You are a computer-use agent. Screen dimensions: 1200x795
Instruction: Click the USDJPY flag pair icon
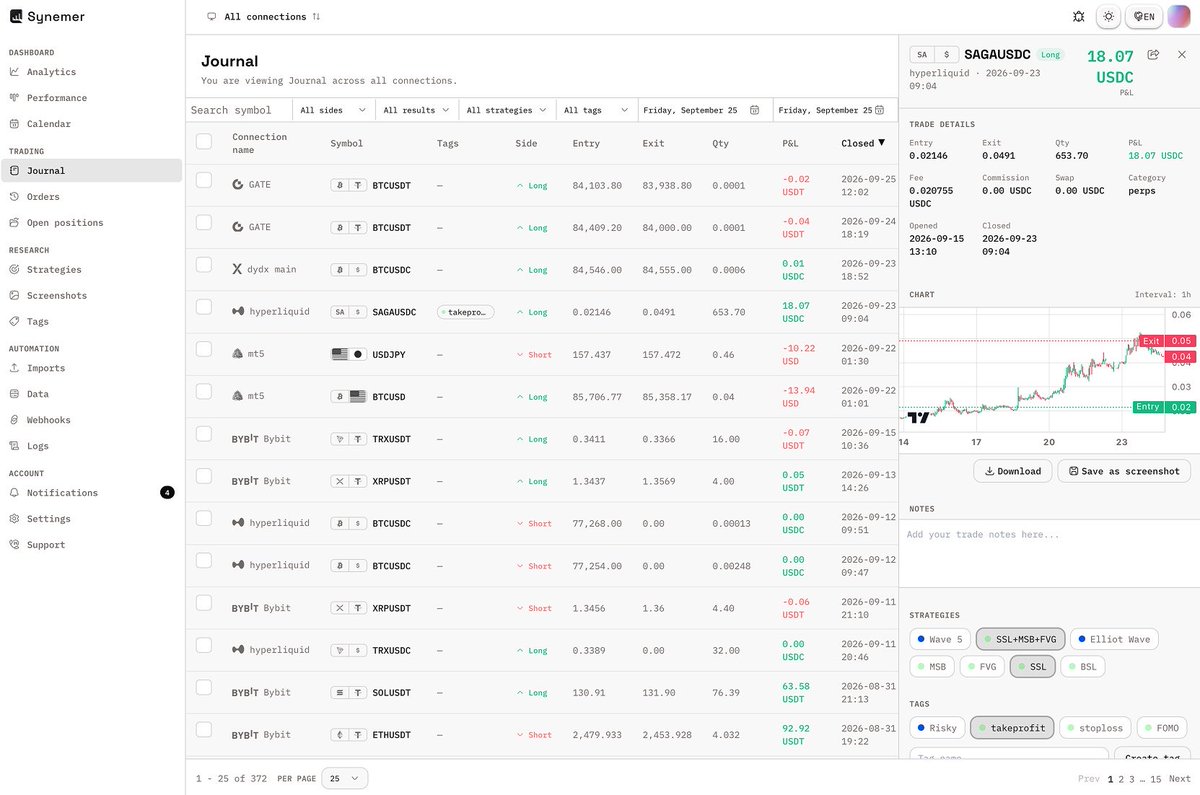[348, 355]
